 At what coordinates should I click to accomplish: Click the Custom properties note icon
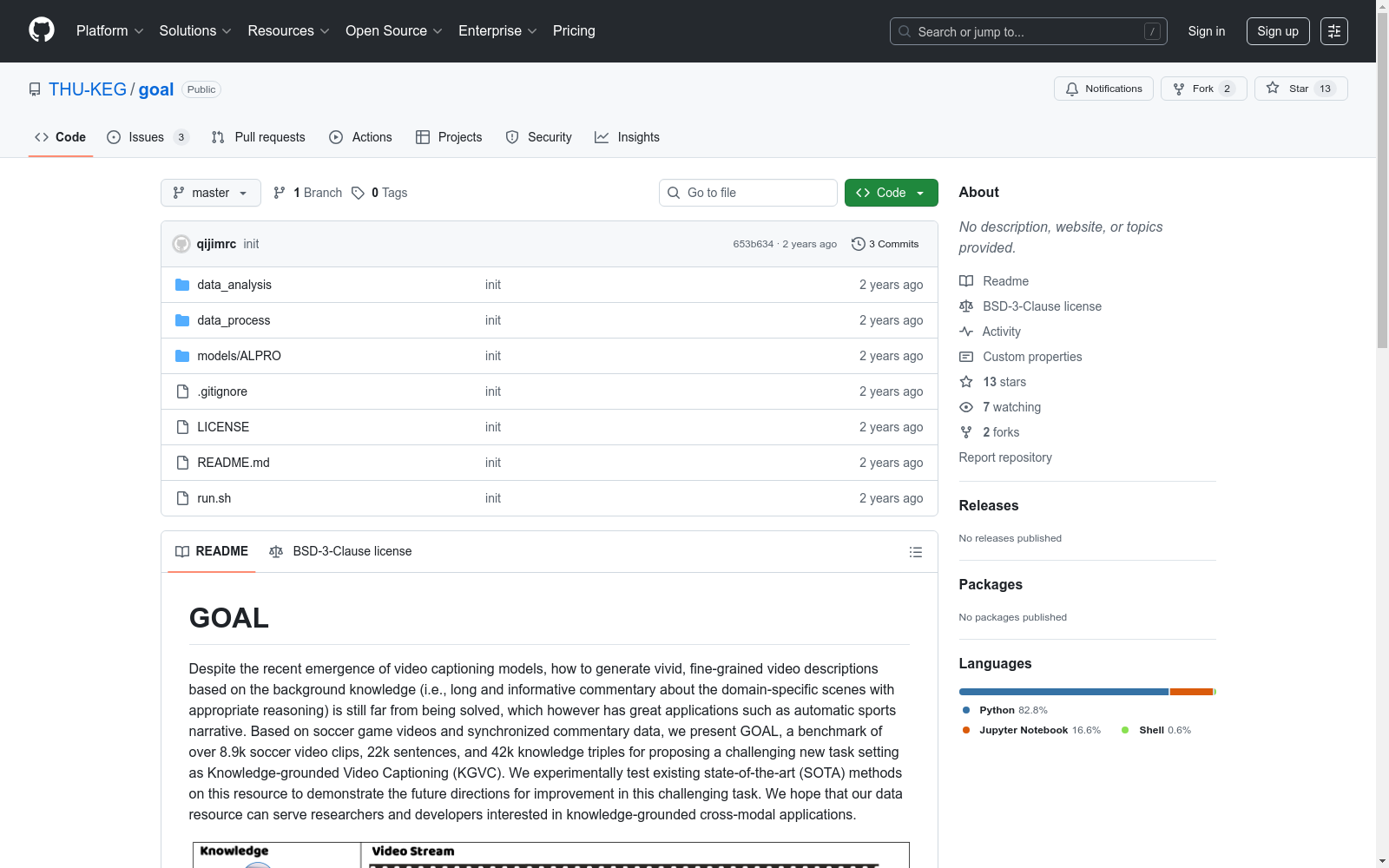tap(966, 357)
